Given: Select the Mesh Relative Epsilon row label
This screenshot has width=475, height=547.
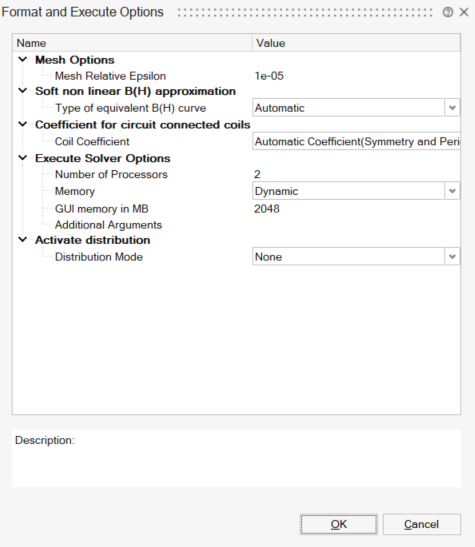Looking at the screenshot, I should click(110, 76).
